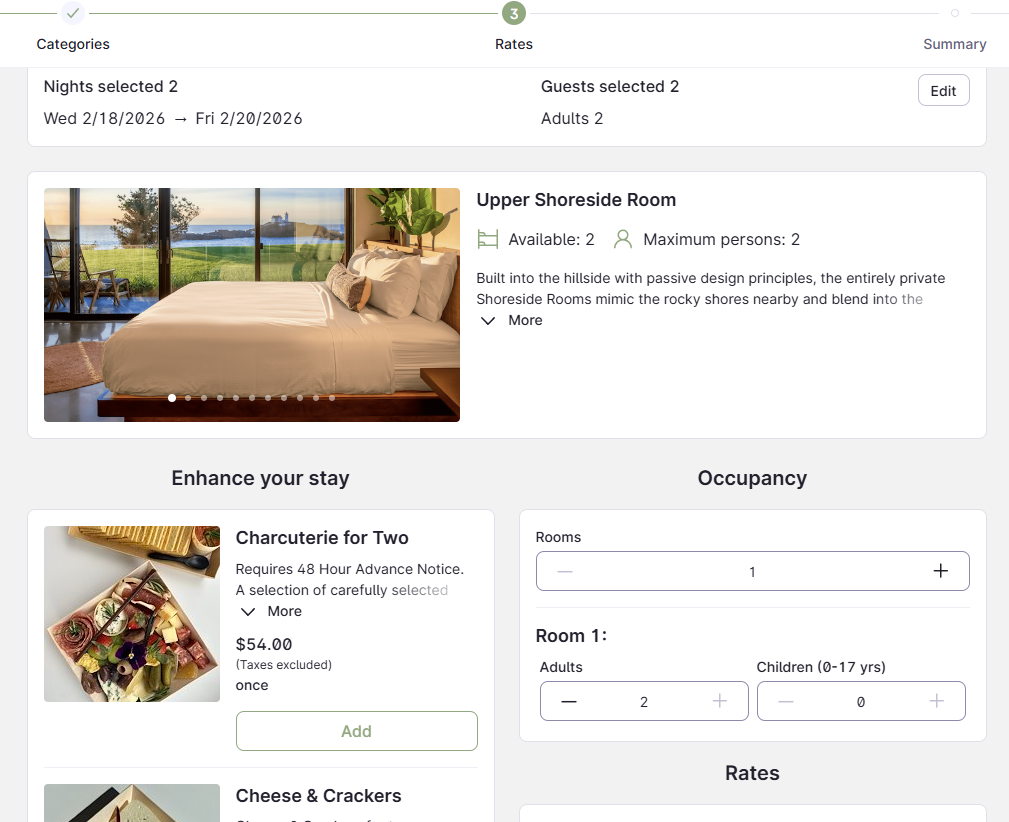Select the first carousel dot on the room photo
The width and height of the screenshot is (1009, 822).
tap(171, 397)
